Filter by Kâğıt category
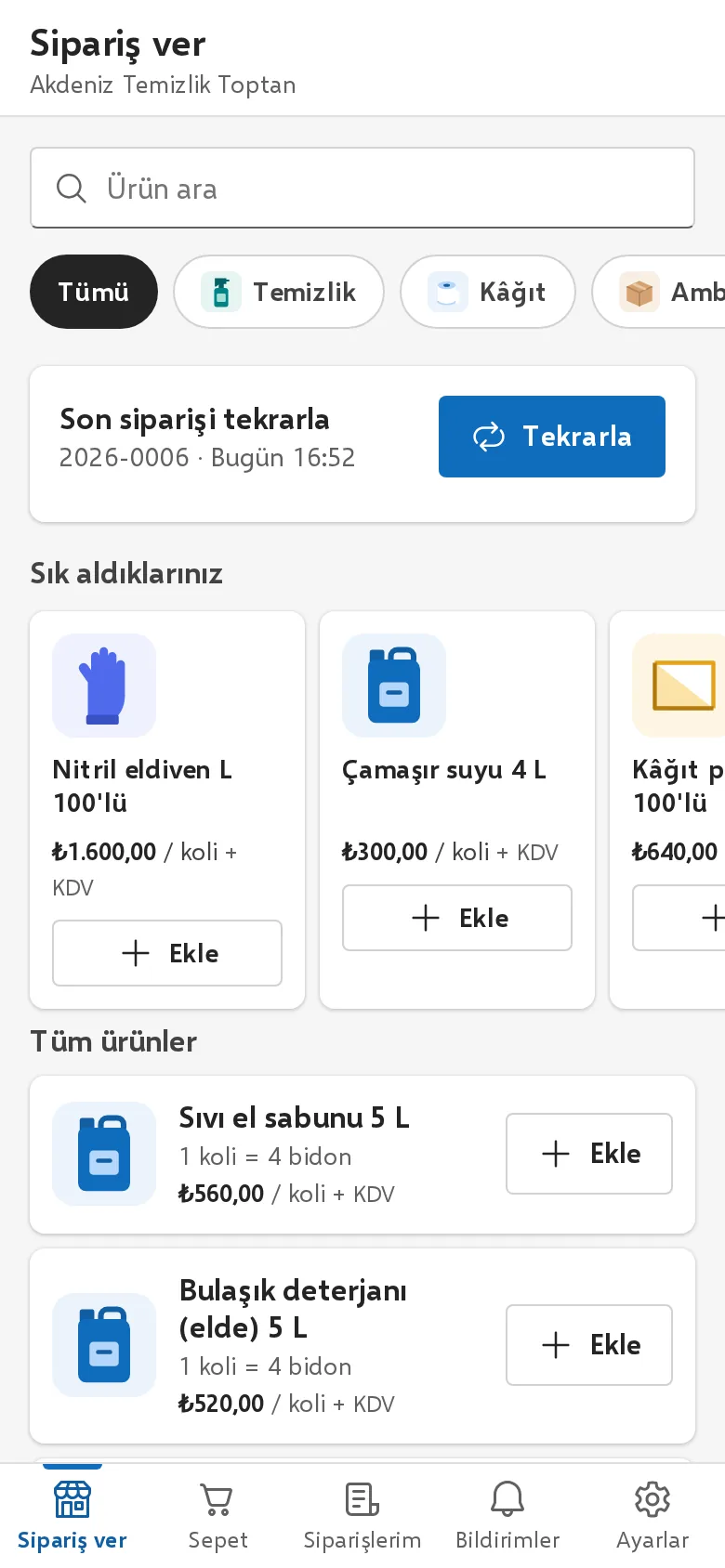 [x=488, y=292]
